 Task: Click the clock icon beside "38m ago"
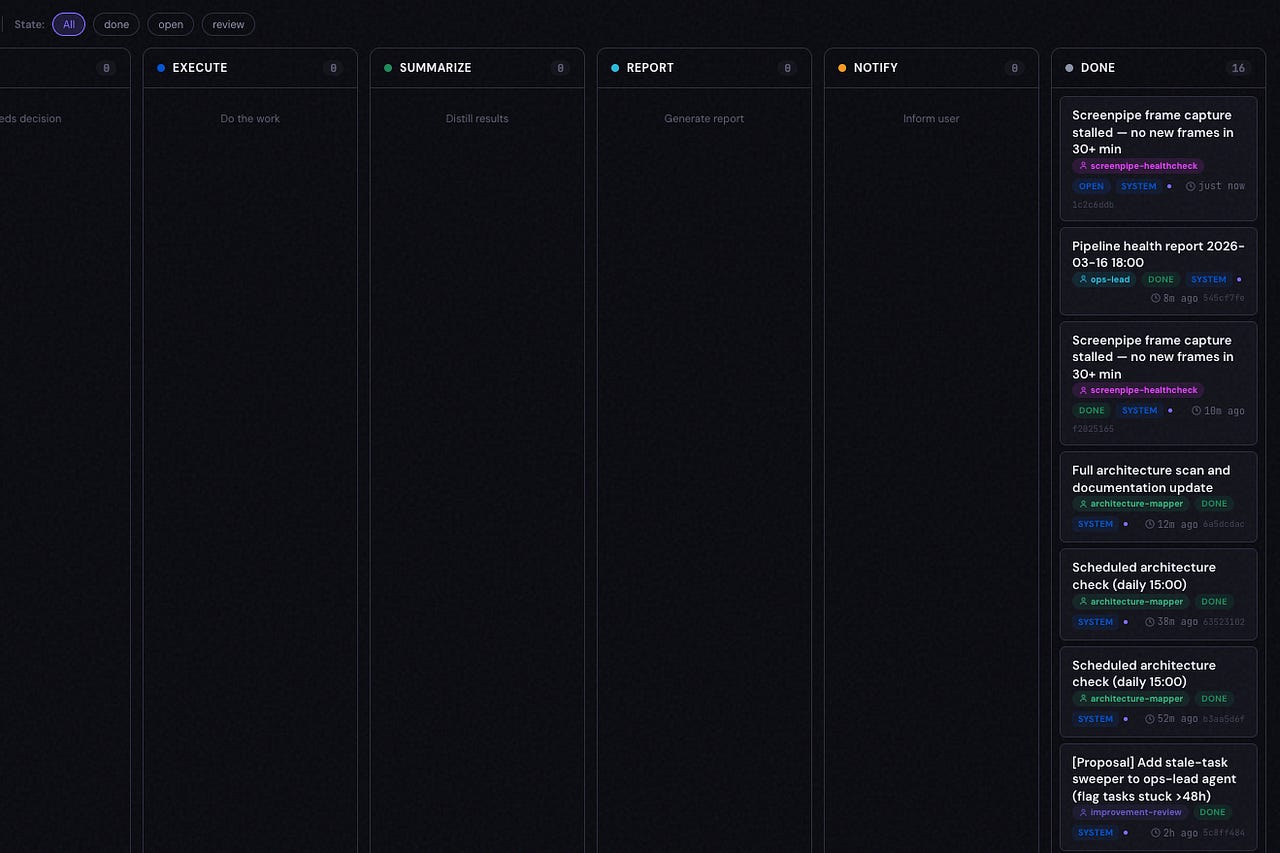1150,622
